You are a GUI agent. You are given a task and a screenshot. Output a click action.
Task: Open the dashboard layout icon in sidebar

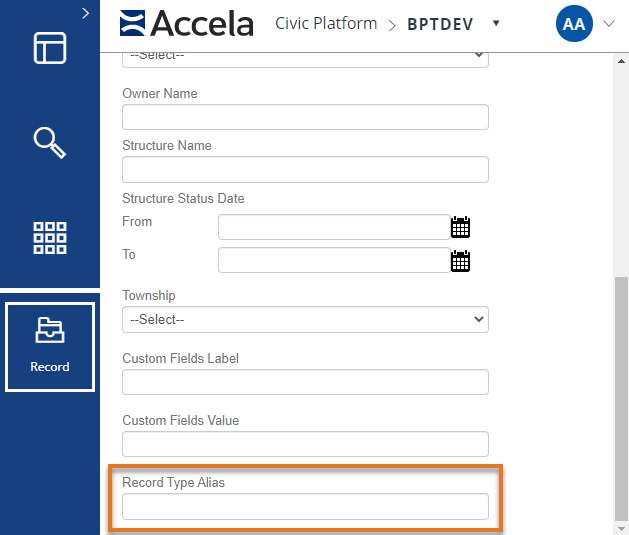click(49, 49)
